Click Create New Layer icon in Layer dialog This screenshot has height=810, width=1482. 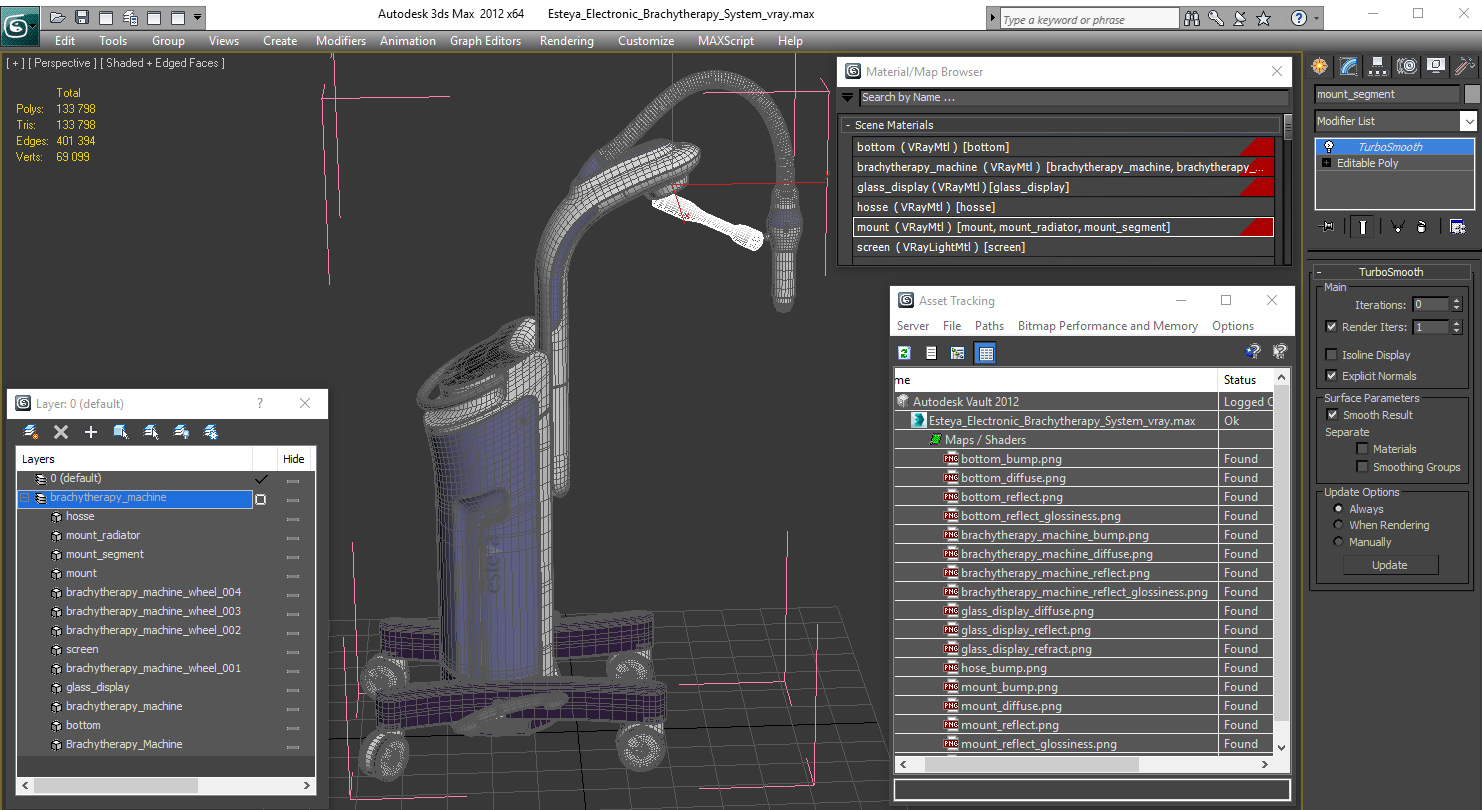(31, 432)
